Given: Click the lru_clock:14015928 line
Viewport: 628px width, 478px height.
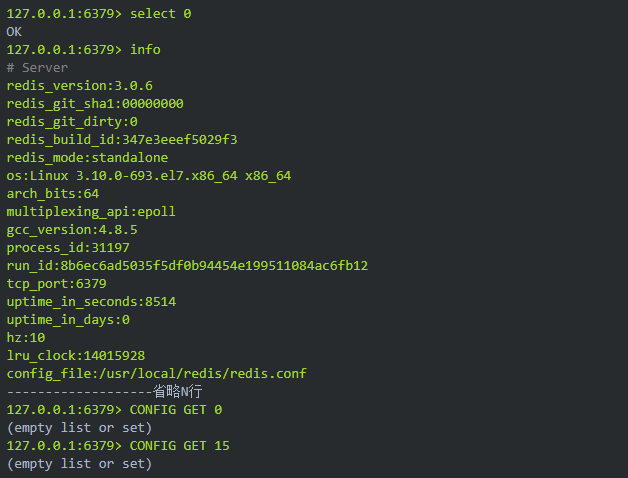Looking at the screenshot, I should 75,356.
